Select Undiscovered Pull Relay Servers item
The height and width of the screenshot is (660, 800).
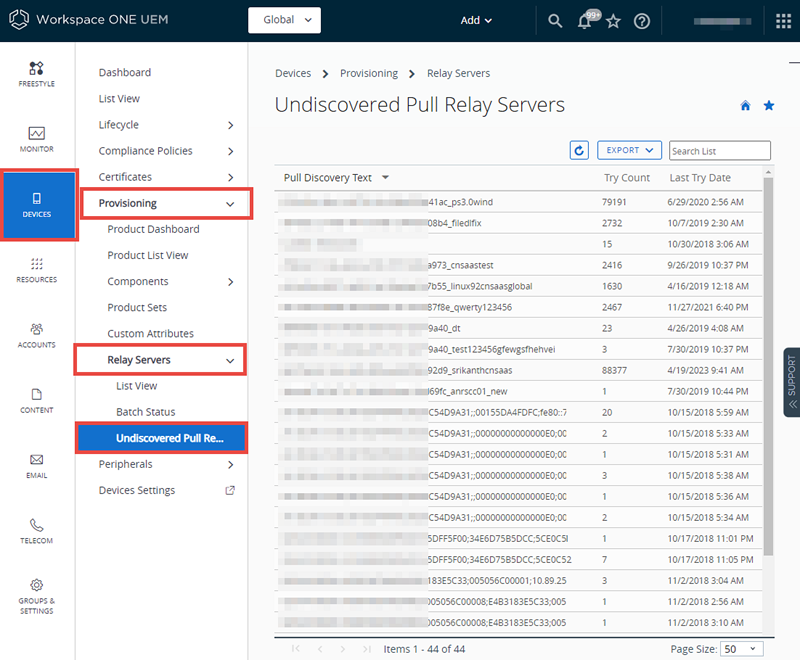point(161,438)
